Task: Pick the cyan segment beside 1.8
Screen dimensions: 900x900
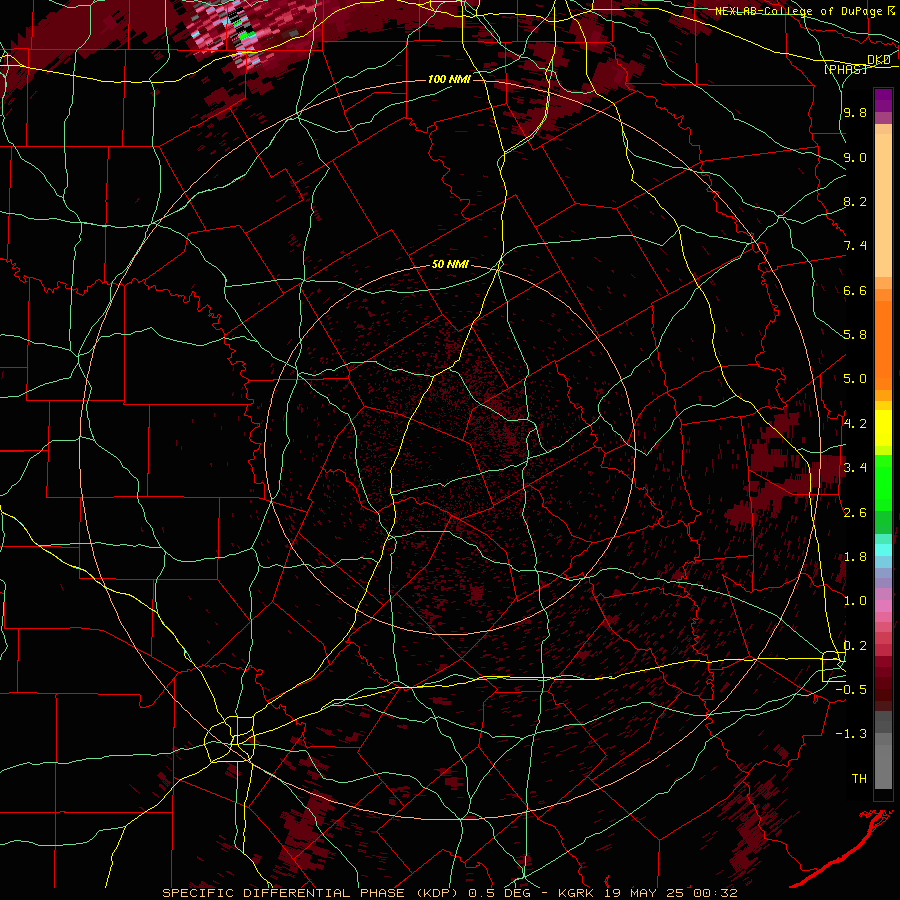Action: [883, 550]
